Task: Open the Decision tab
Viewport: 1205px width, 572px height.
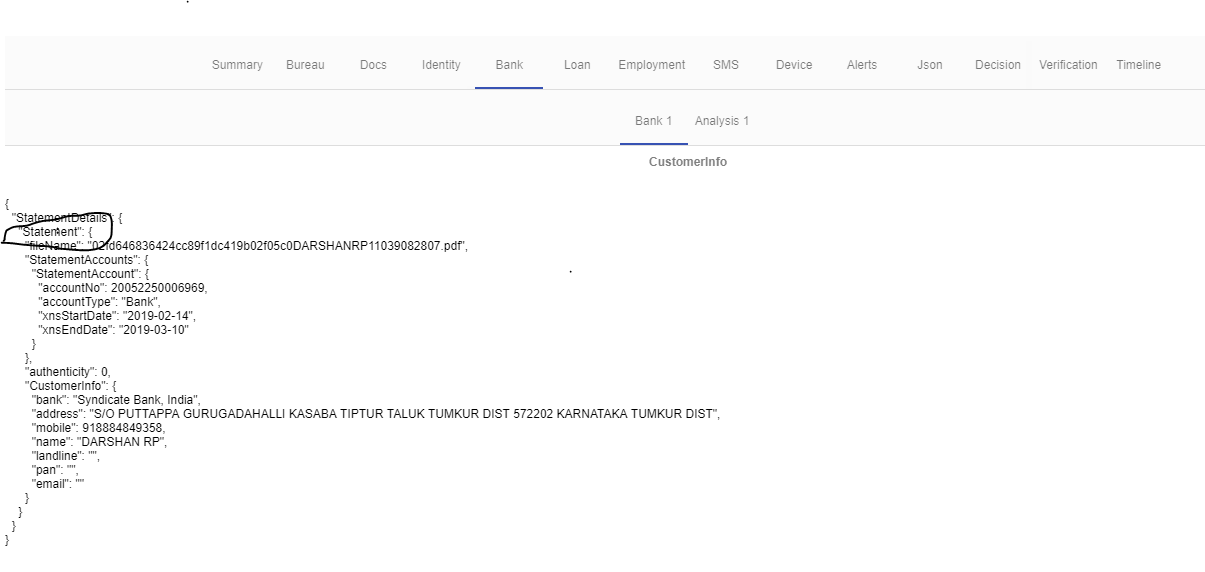Action: click(998, 65)
